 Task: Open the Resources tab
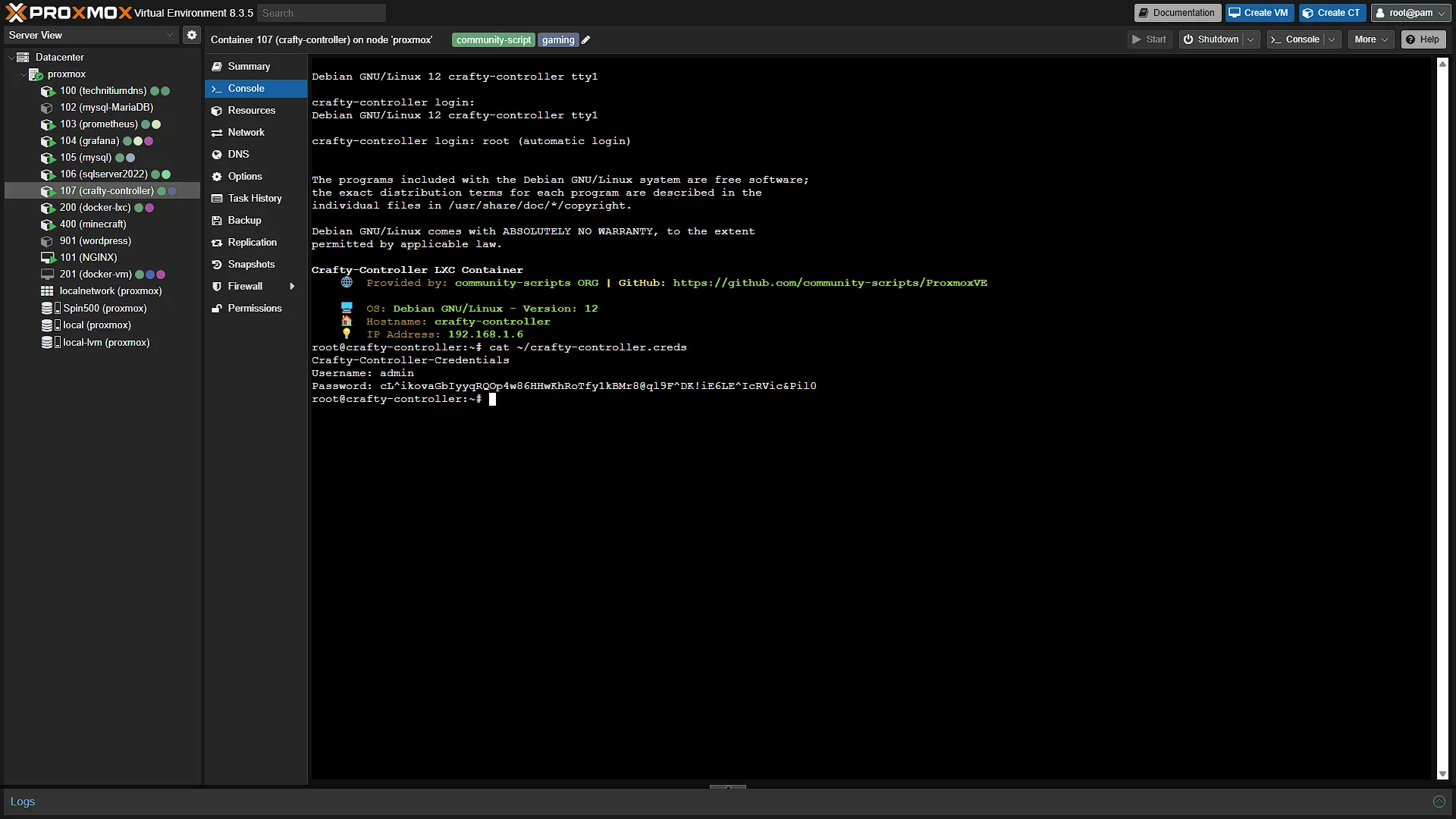256,111
